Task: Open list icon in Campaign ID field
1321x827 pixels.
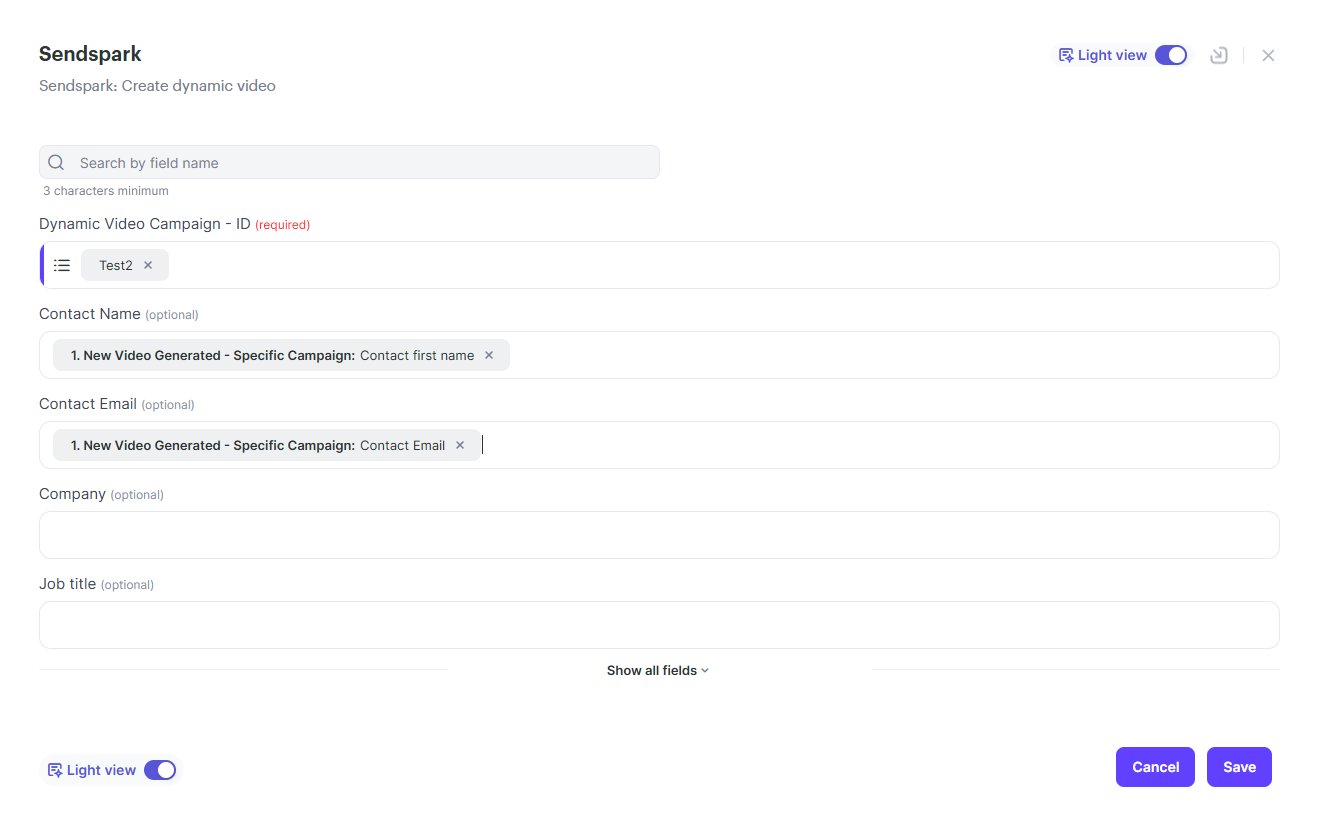Action: pyautogui.click(x=62, y=265)
